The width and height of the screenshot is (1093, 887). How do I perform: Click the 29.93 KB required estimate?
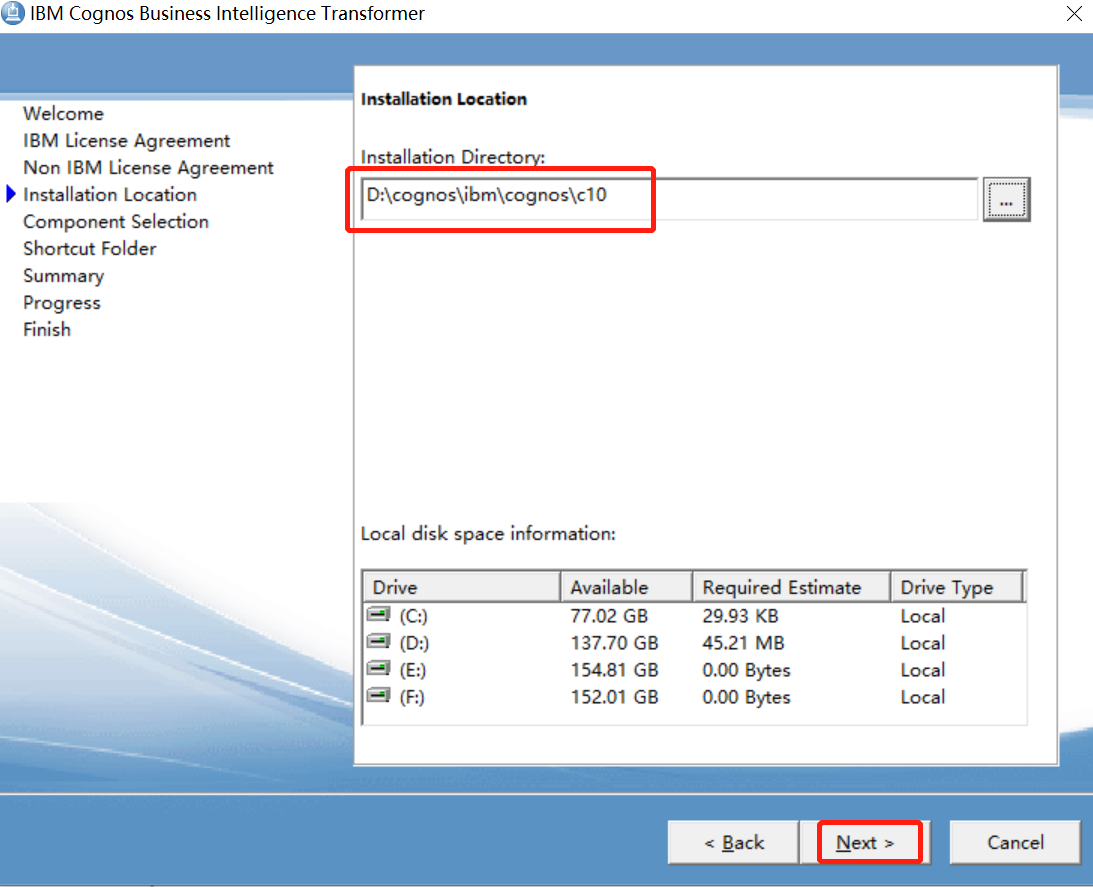point(740,616)
